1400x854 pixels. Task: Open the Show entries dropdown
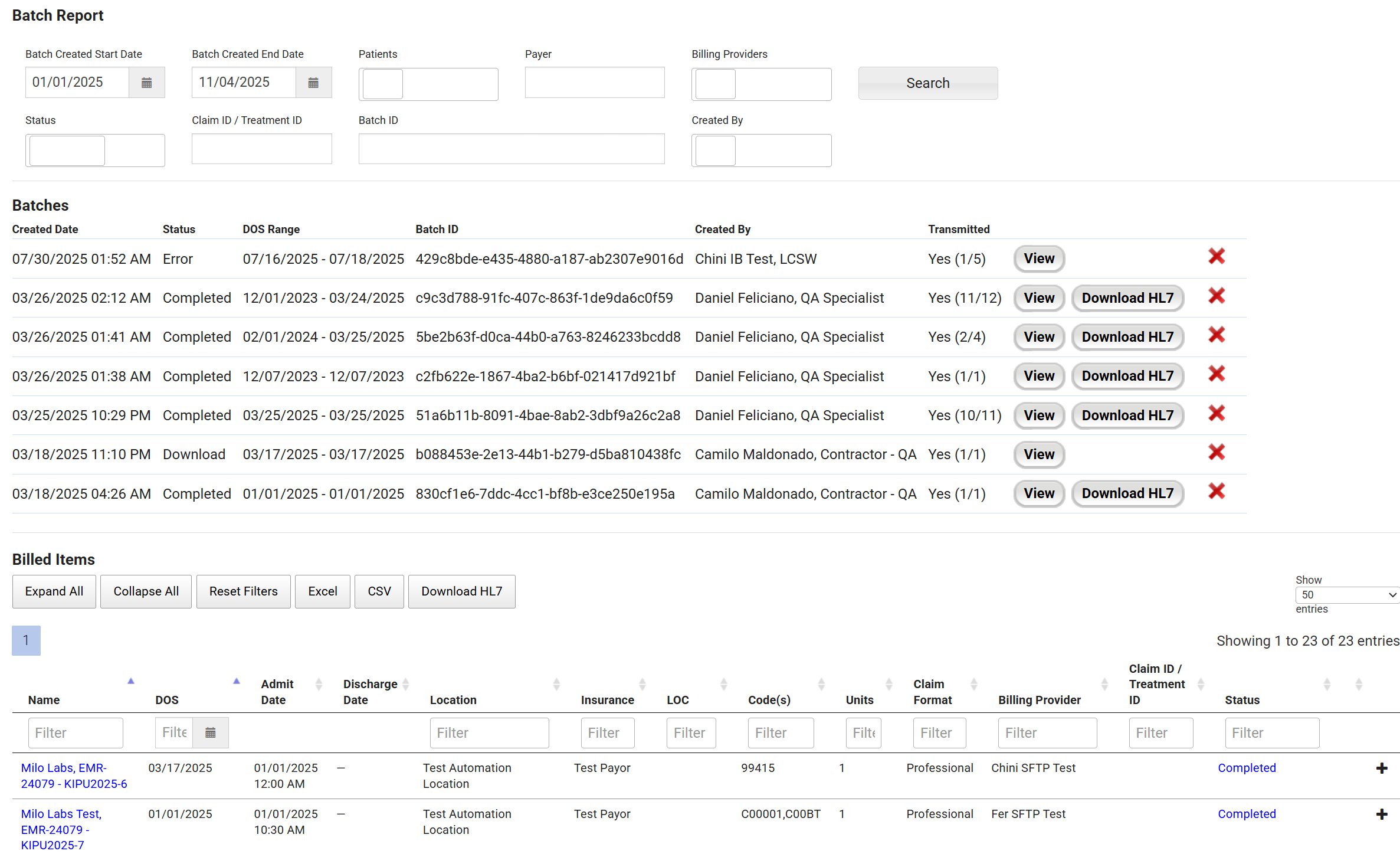1347,595
